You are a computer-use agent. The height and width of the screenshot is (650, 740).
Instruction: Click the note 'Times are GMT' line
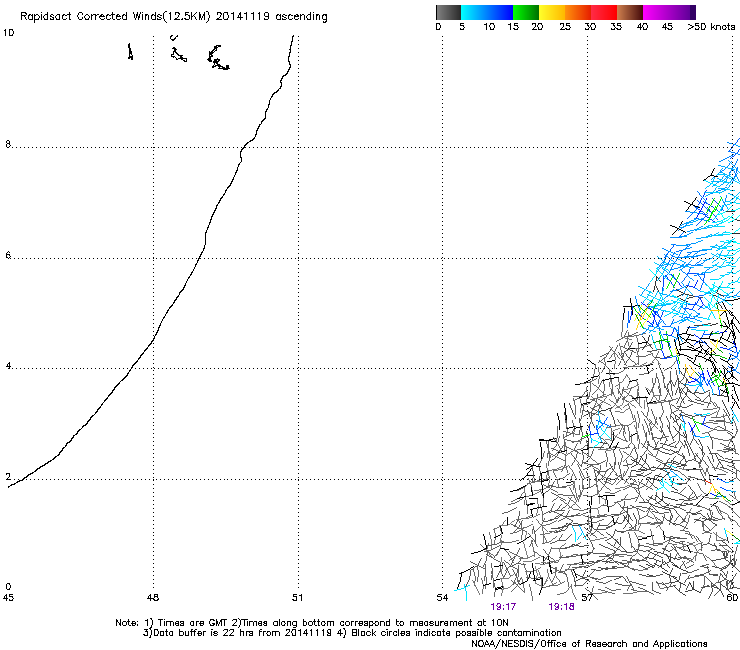click(312, 623)
